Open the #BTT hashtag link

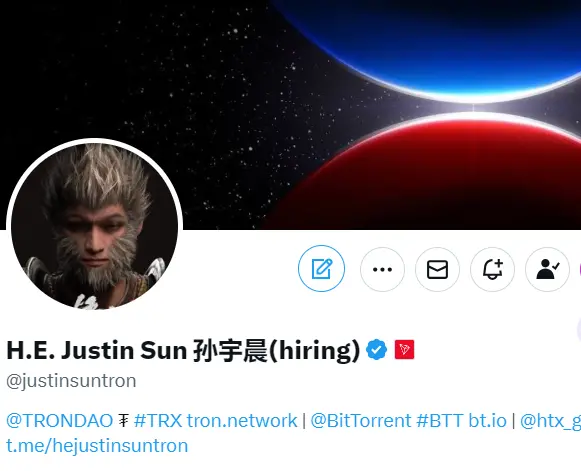439,421
